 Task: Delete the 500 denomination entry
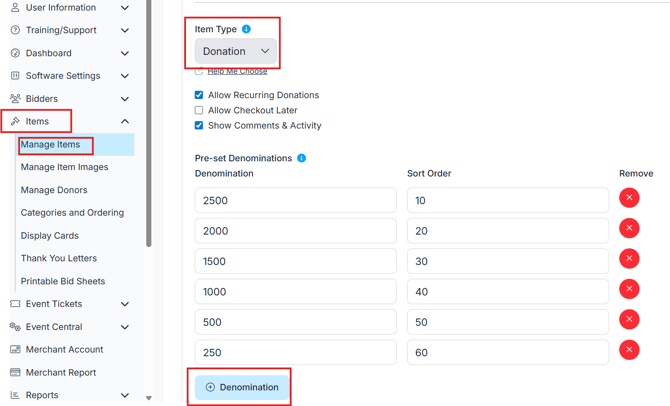(x=629, y=319)
